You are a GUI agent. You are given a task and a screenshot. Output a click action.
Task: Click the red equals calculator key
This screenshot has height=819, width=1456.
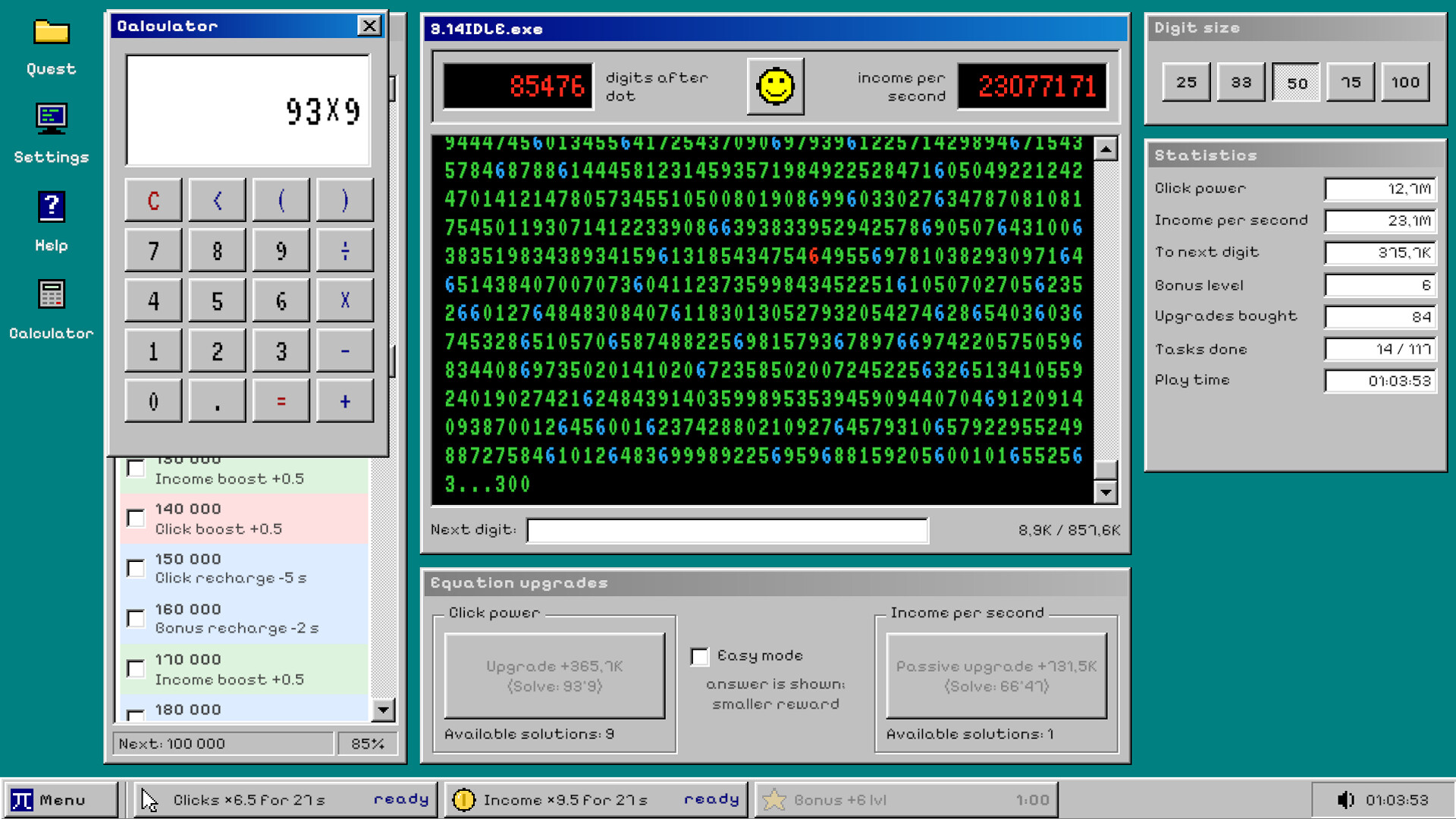click(x=281, y=400)
